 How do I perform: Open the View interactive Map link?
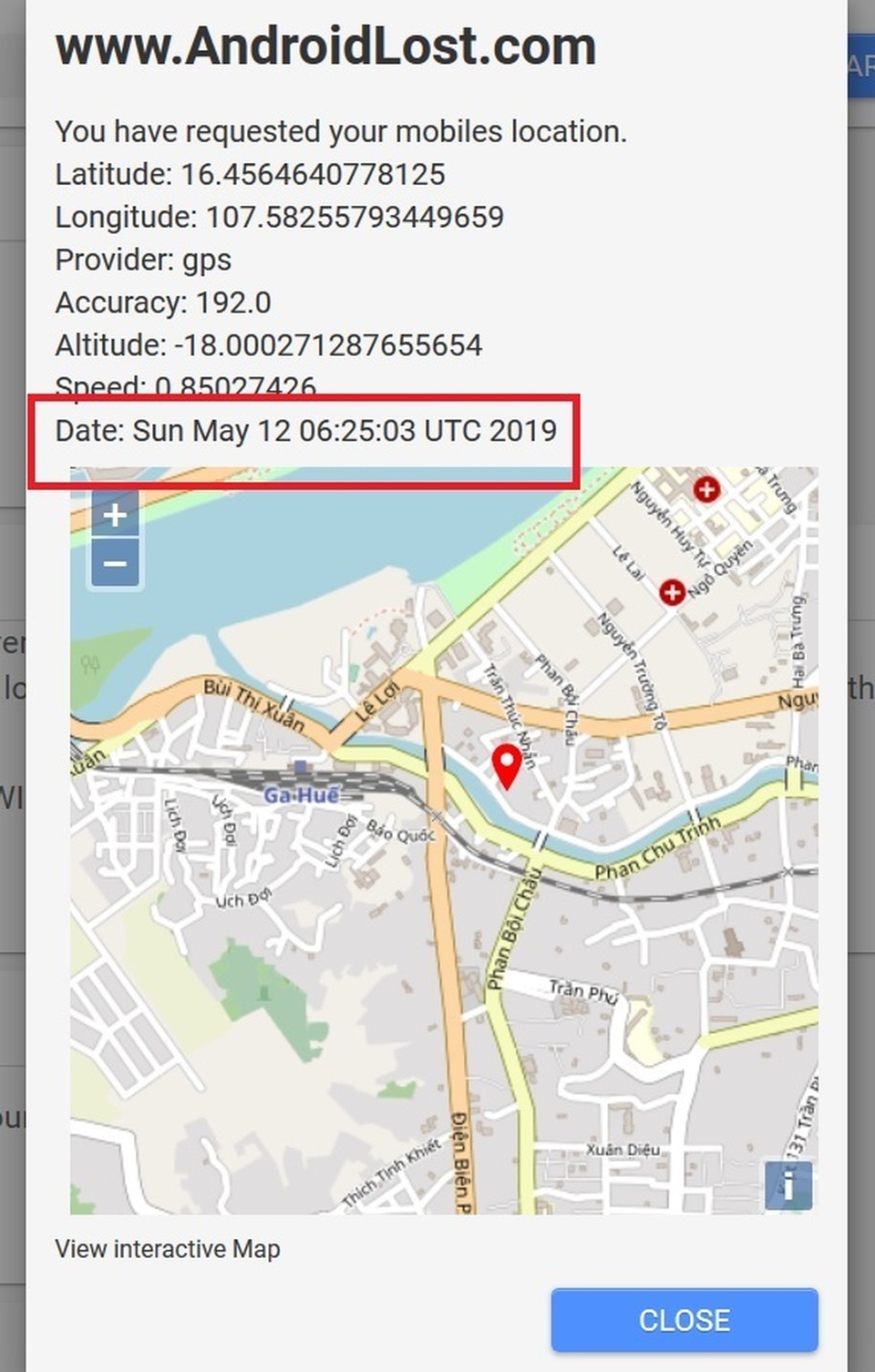(x=168, y=1249)
